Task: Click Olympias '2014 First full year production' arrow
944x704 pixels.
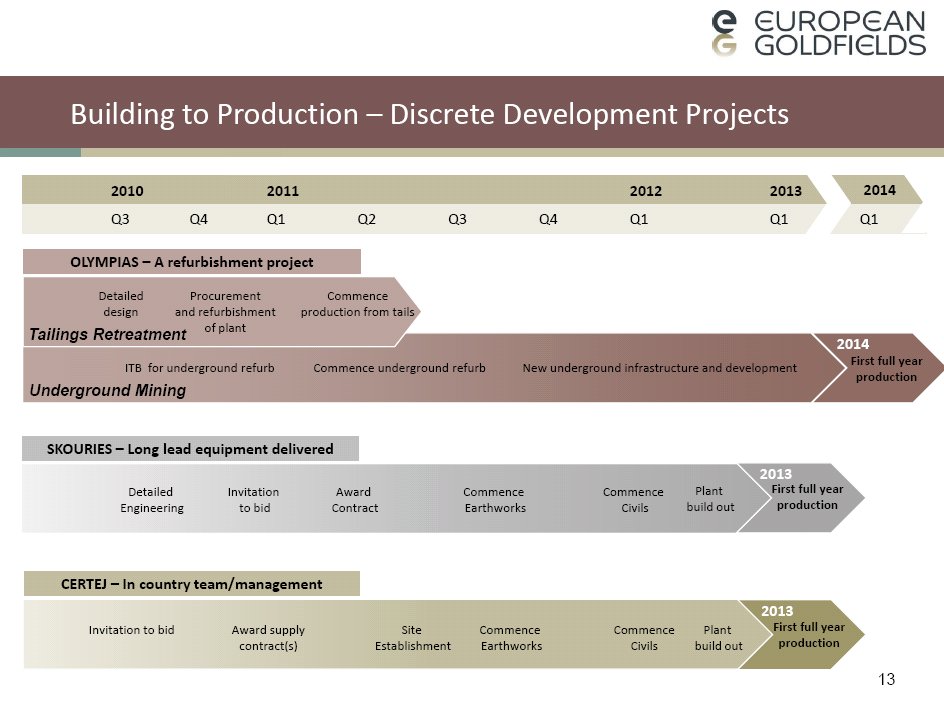Action: [878, 367]
